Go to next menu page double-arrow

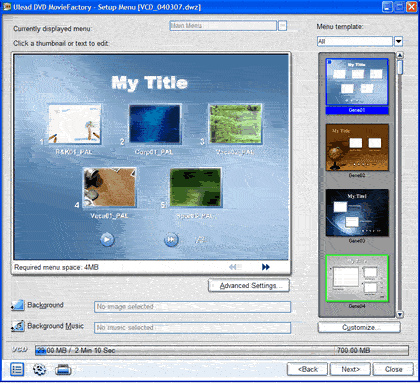266,267
